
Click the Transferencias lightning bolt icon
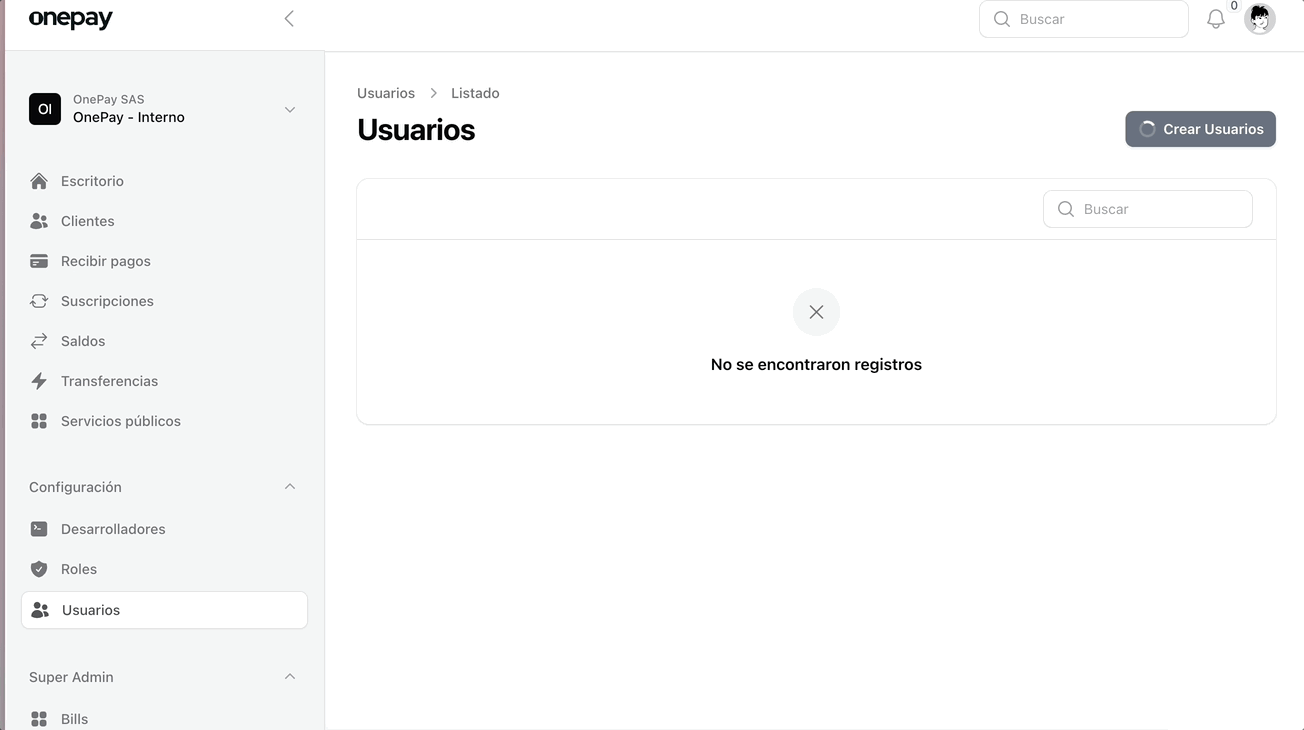pos(39,381)
